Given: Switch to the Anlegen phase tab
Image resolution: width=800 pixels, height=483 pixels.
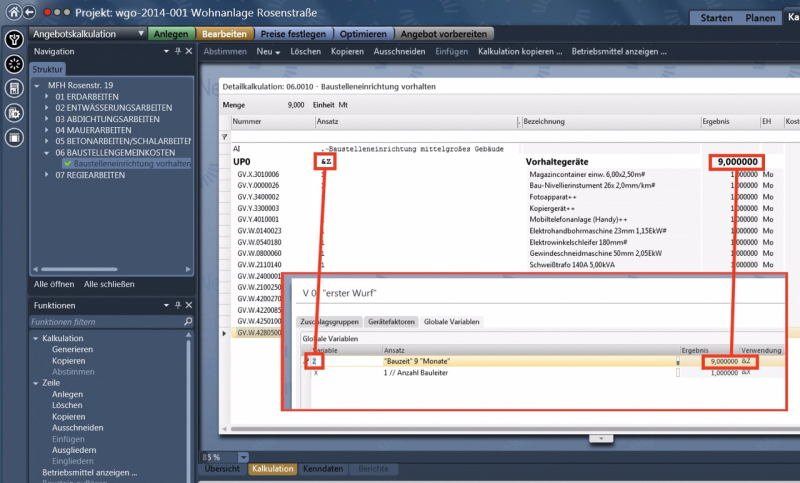Looking at the screenshot, I should click(x=171, y=34).
